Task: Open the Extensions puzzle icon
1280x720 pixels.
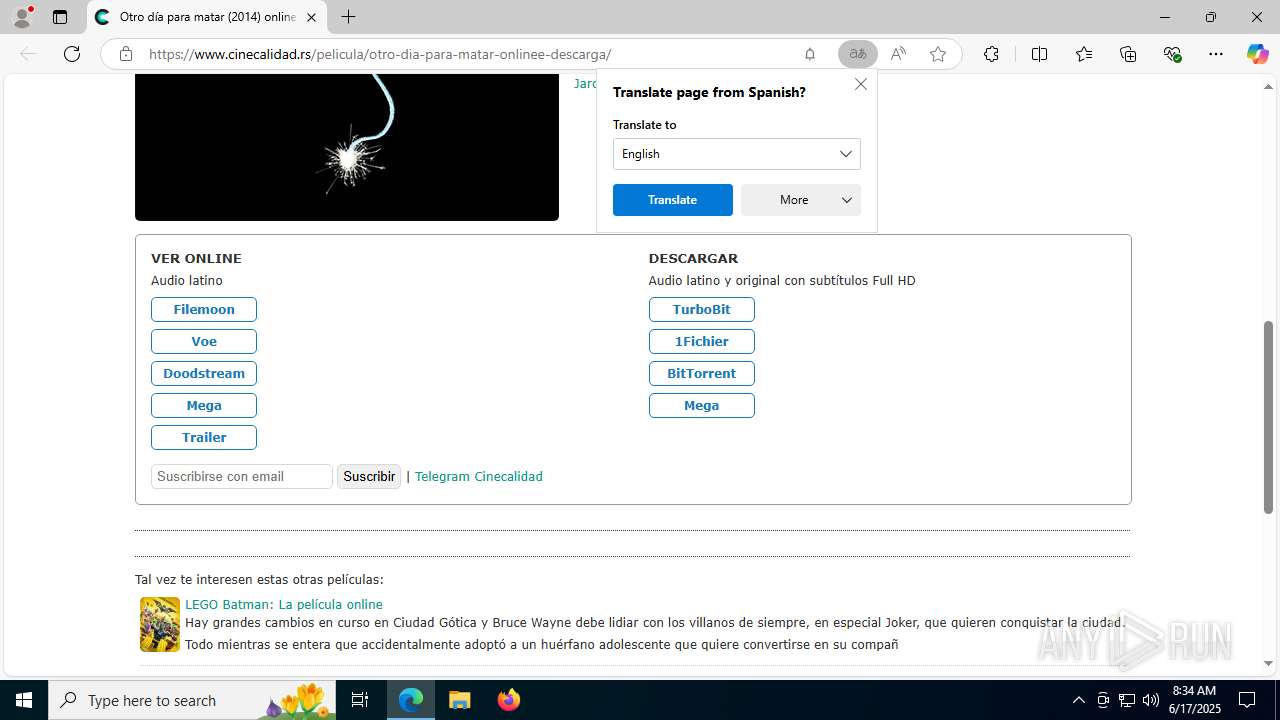Action: 991,54
